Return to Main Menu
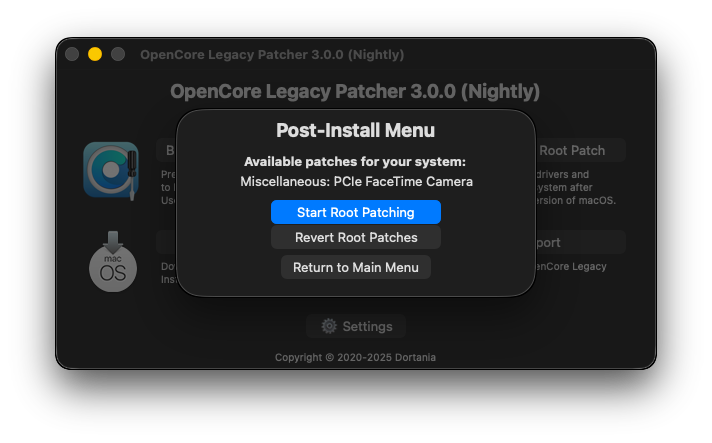The width and height of the screenshot is (712, 443). (x=355, y=267)
